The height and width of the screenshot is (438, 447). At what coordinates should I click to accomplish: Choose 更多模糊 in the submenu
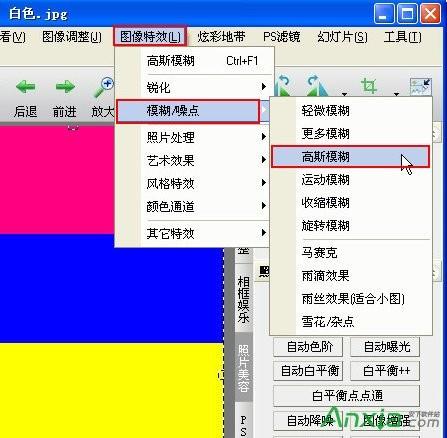click(x=351, y=133)
